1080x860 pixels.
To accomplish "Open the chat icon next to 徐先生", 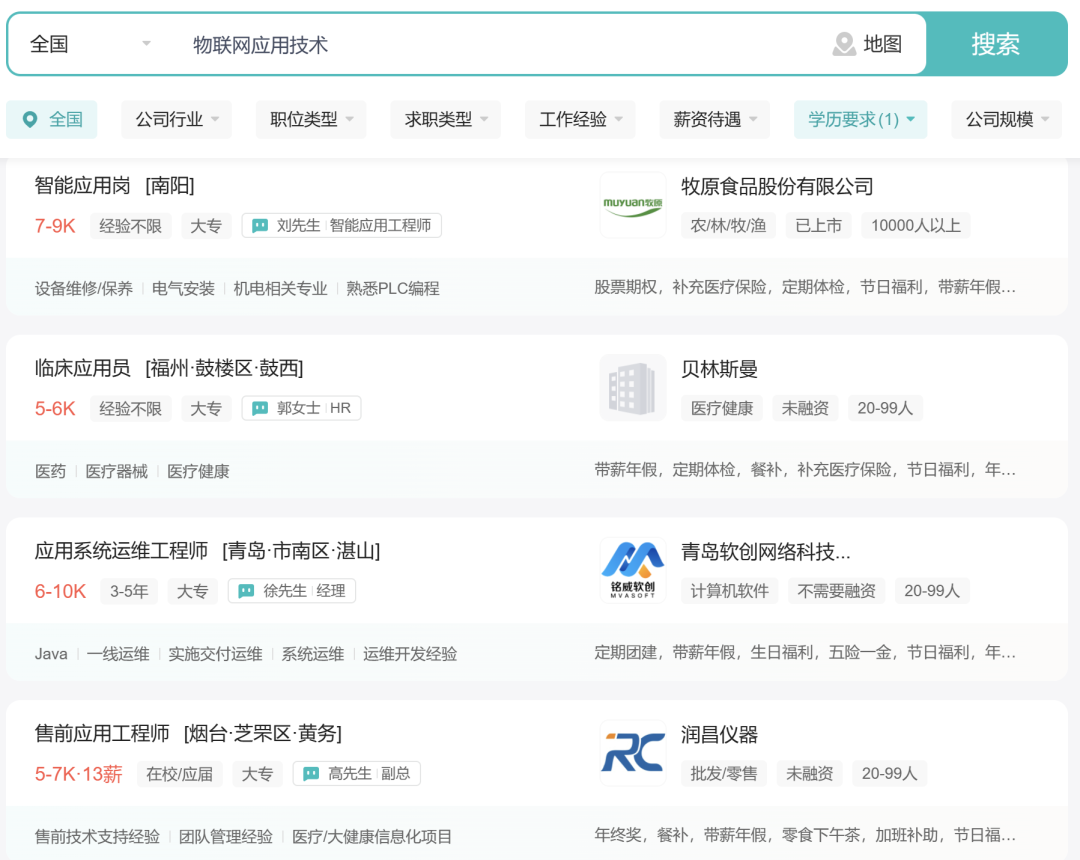I will (246, 591).
